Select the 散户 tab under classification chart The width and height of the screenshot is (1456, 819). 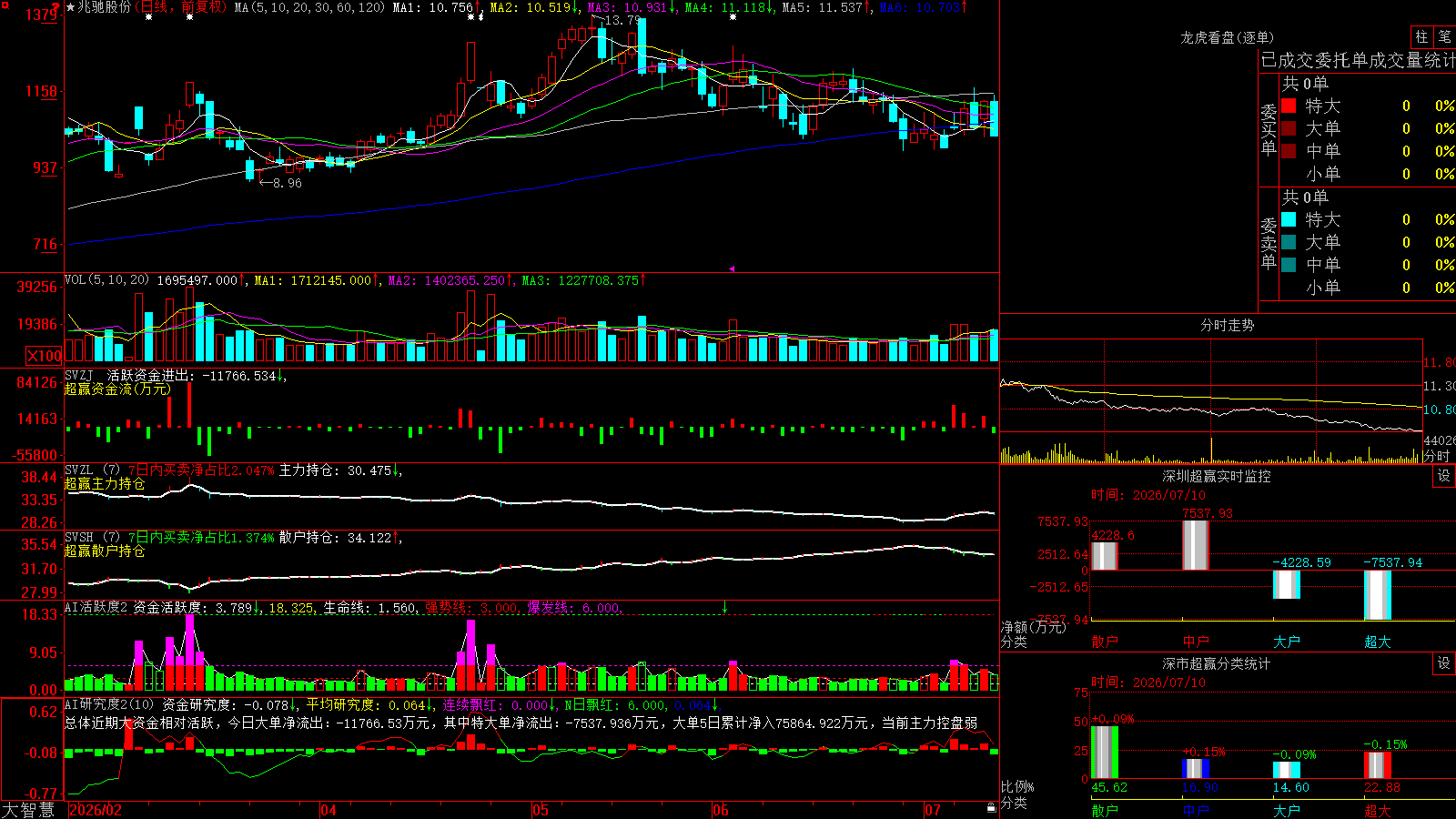tap(1105, 810)
